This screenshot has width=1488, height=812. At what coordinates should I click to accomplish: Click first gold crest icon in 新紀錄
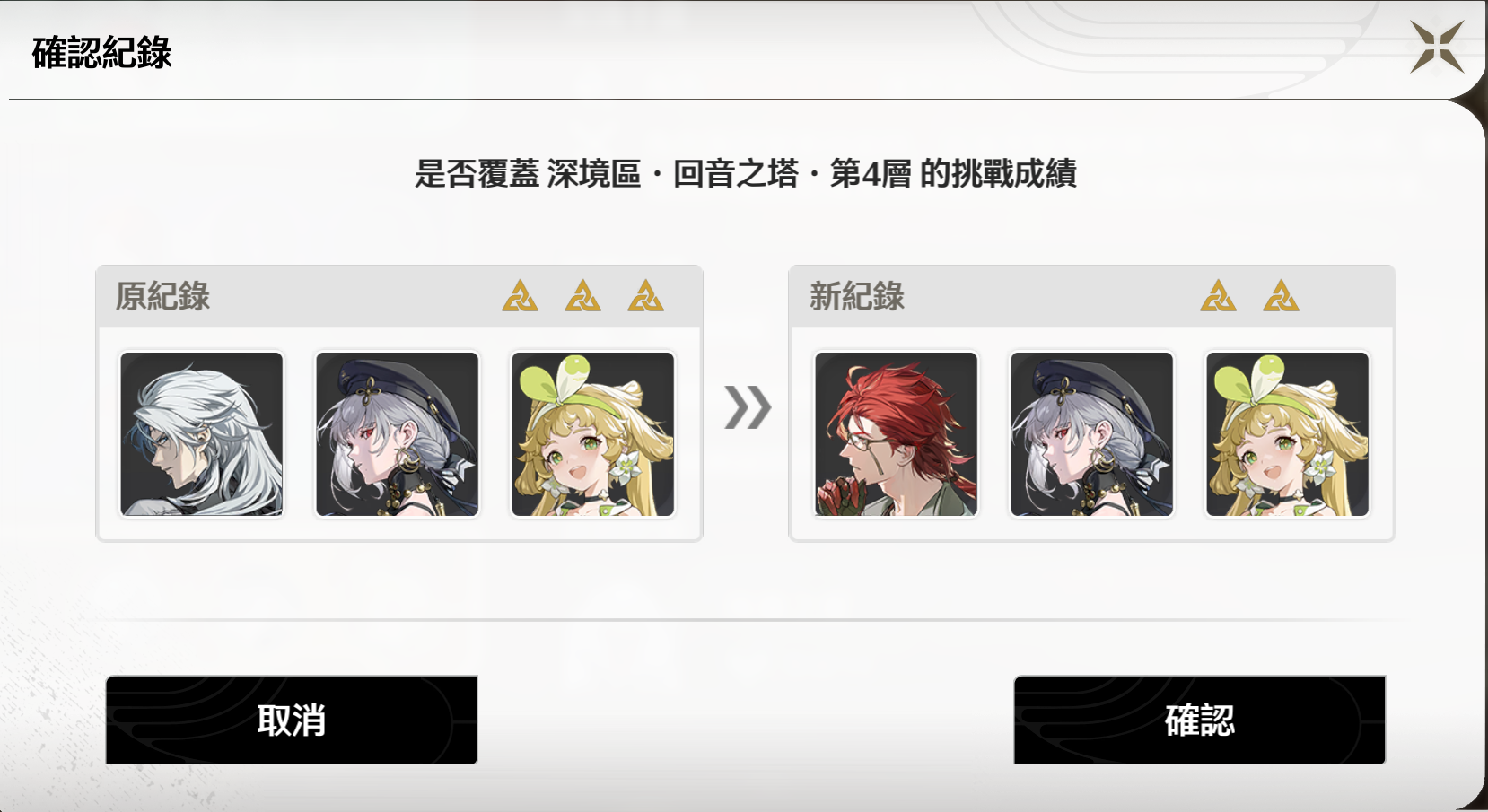(x=1218, y=296)
